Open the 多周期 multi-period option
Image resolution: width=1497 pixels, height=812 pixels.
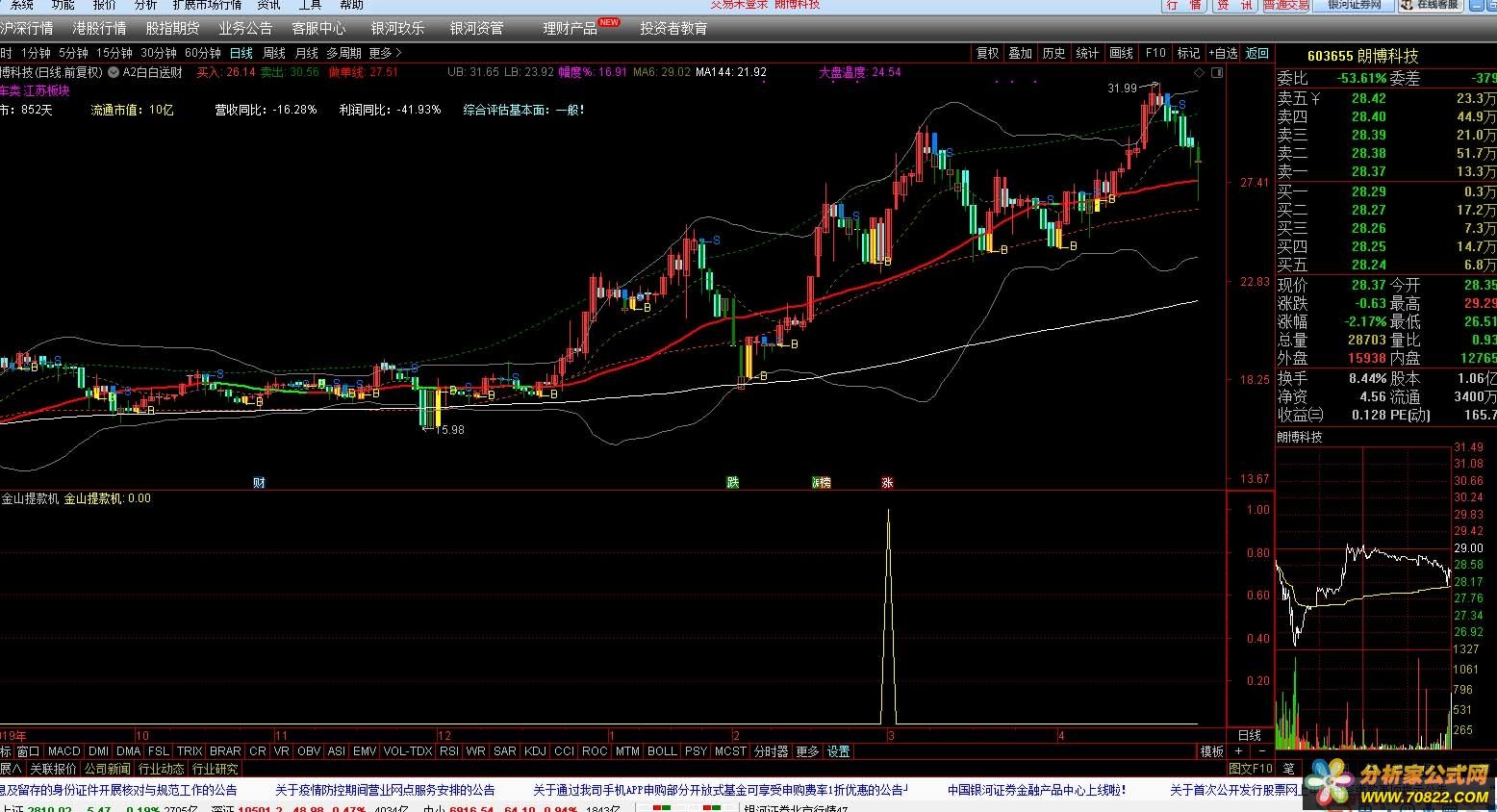343,53
